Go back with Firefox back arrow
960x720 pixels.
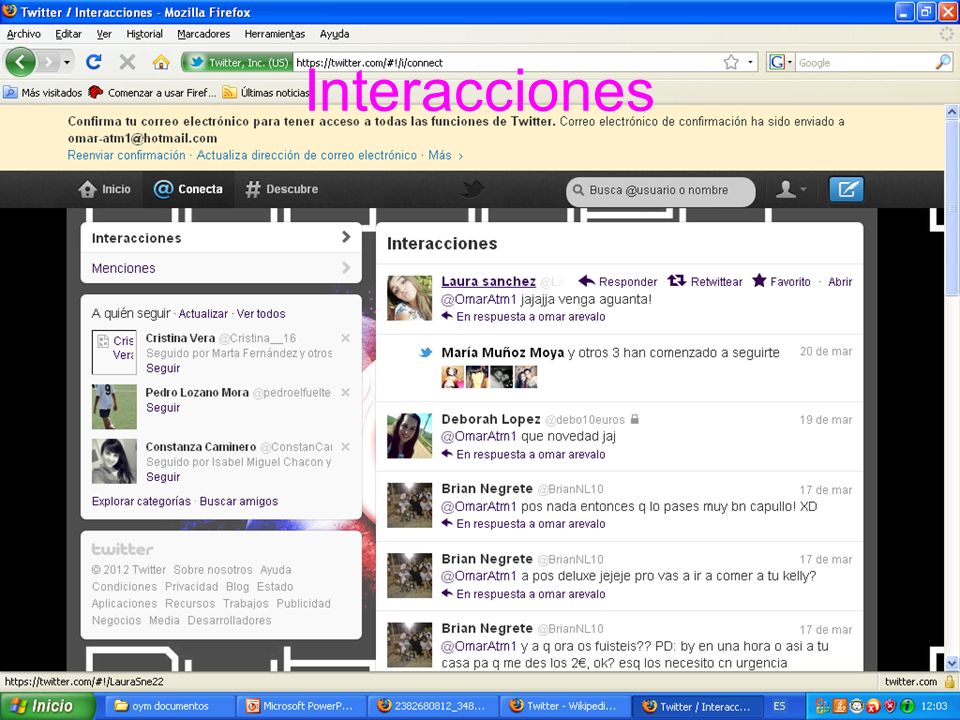coord(20,62)
